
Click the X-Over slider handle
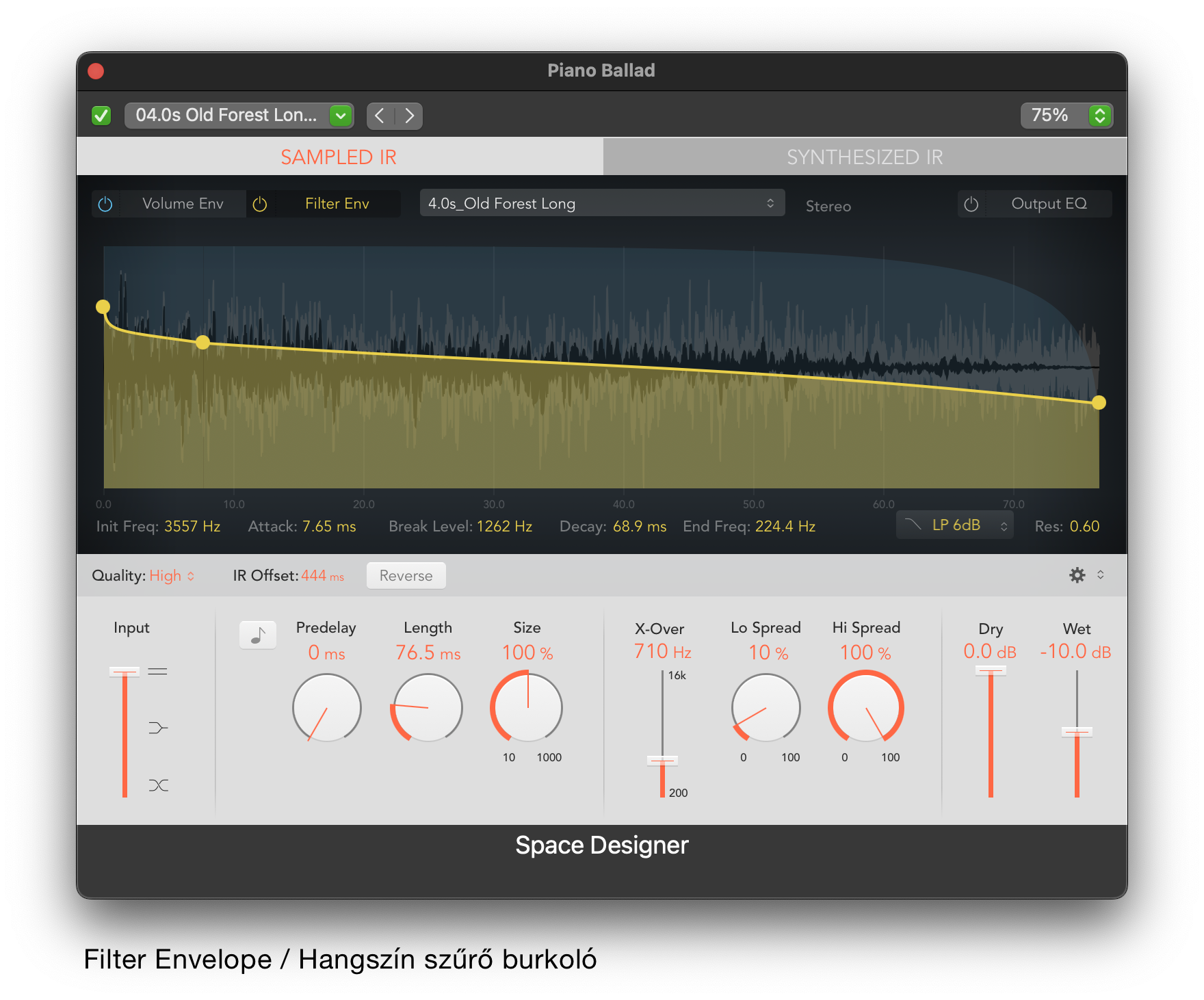[662, 761]
